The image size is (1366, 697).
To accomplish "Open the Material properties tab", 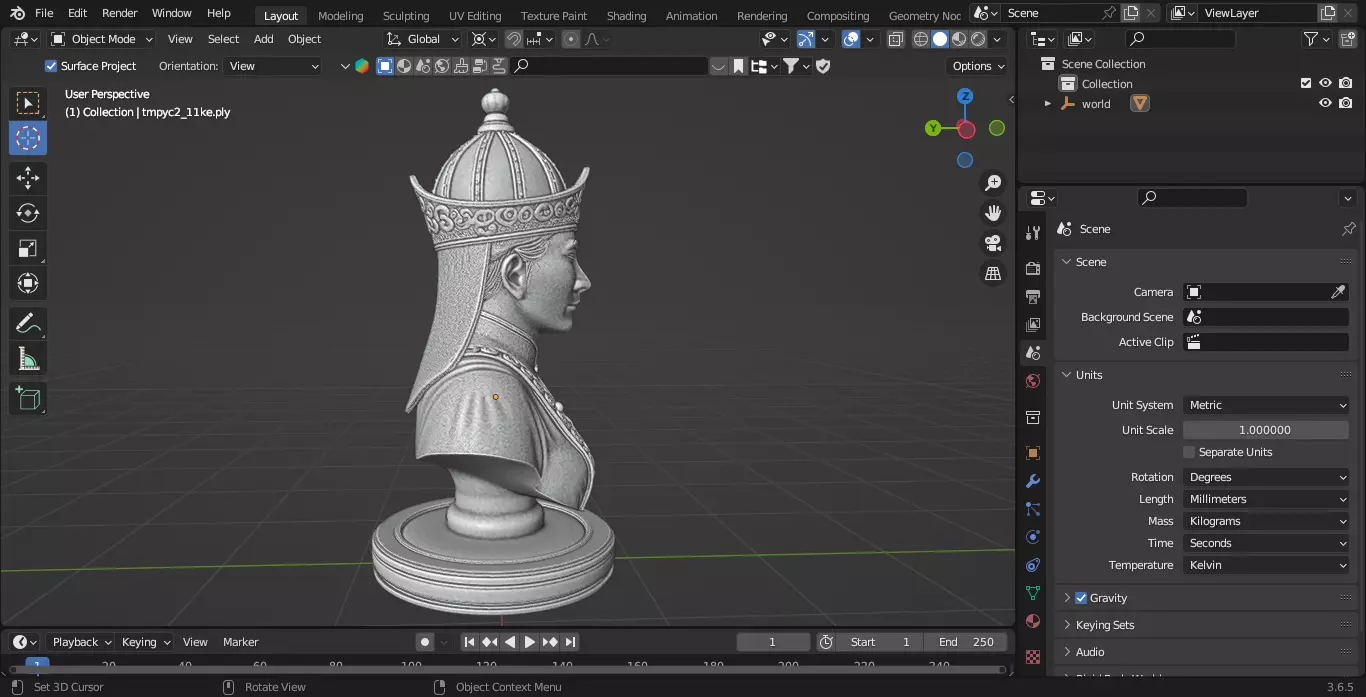I will (x=1033, y=621).
